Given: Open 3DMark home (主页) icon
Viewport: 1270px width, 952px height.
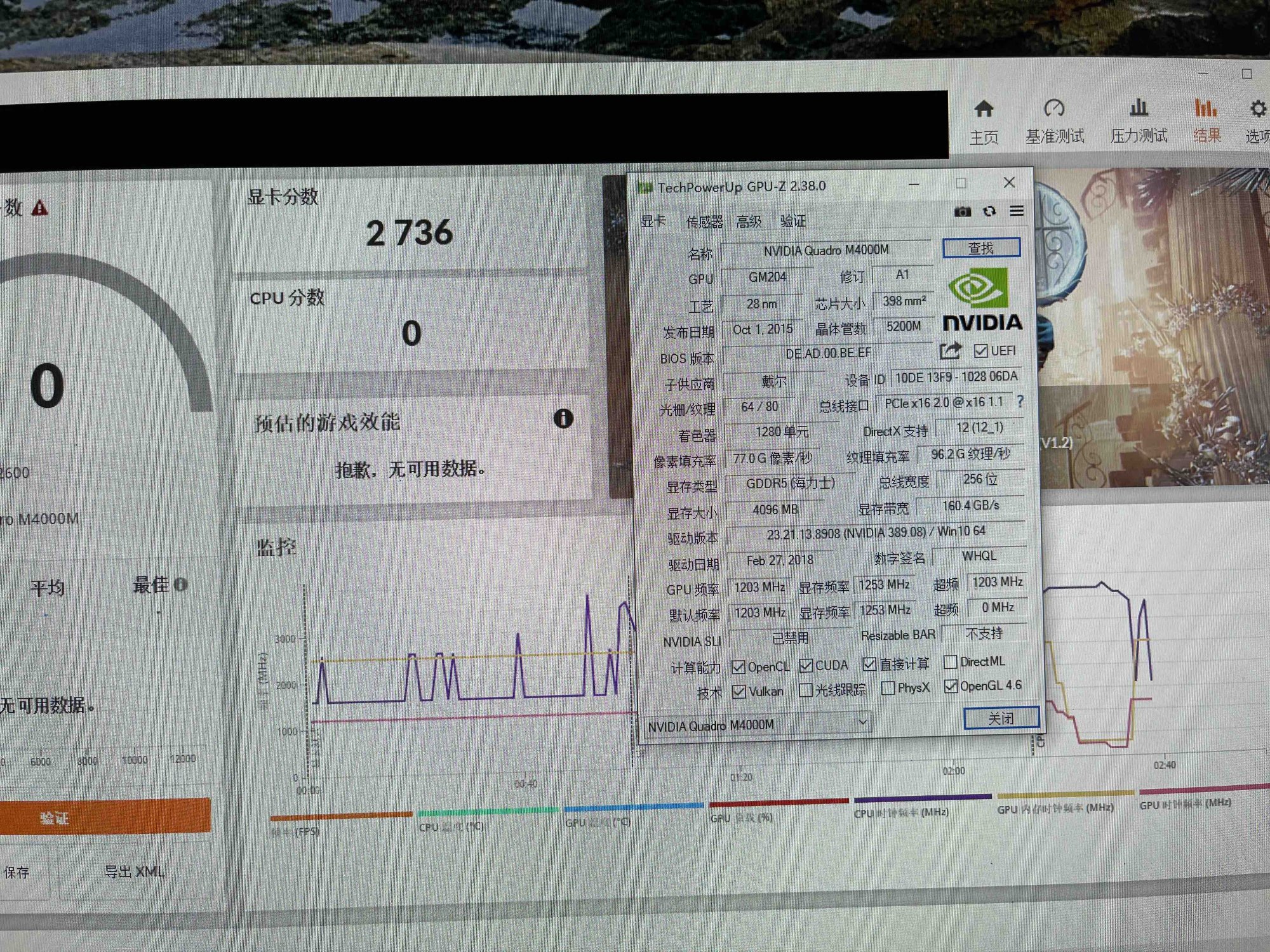Looking at the screenshot, I should [984, 109].
